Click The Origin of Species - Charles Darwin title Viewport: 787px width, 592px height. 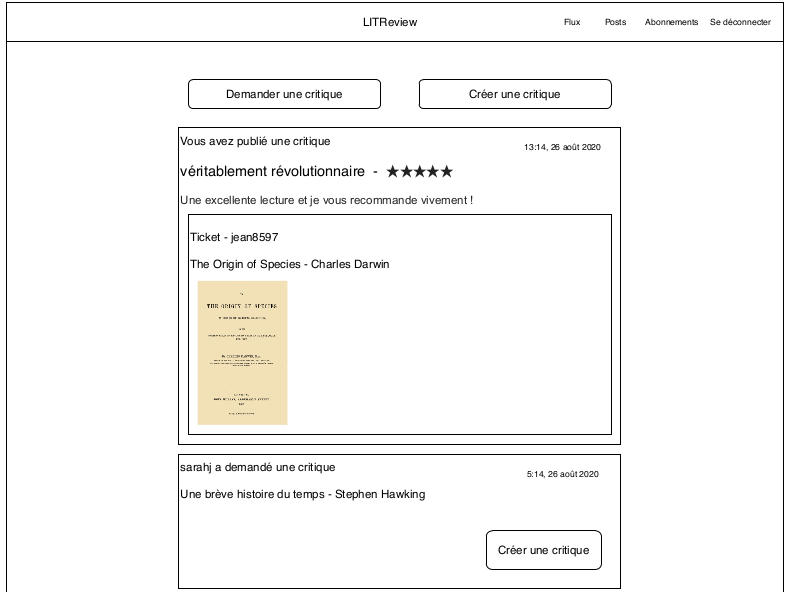click(x=289, y=264)
